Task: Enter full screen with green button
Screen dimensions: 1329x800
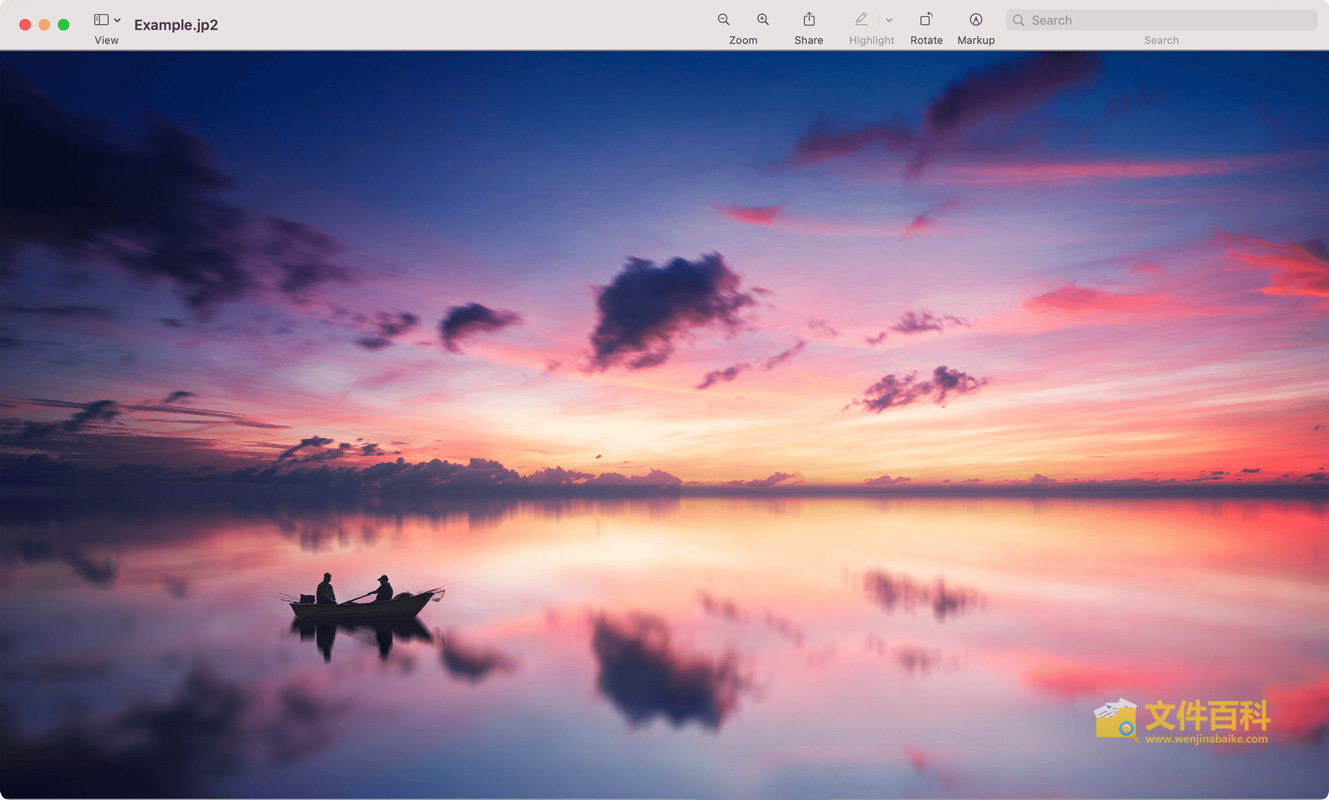Action: point(63,25)
